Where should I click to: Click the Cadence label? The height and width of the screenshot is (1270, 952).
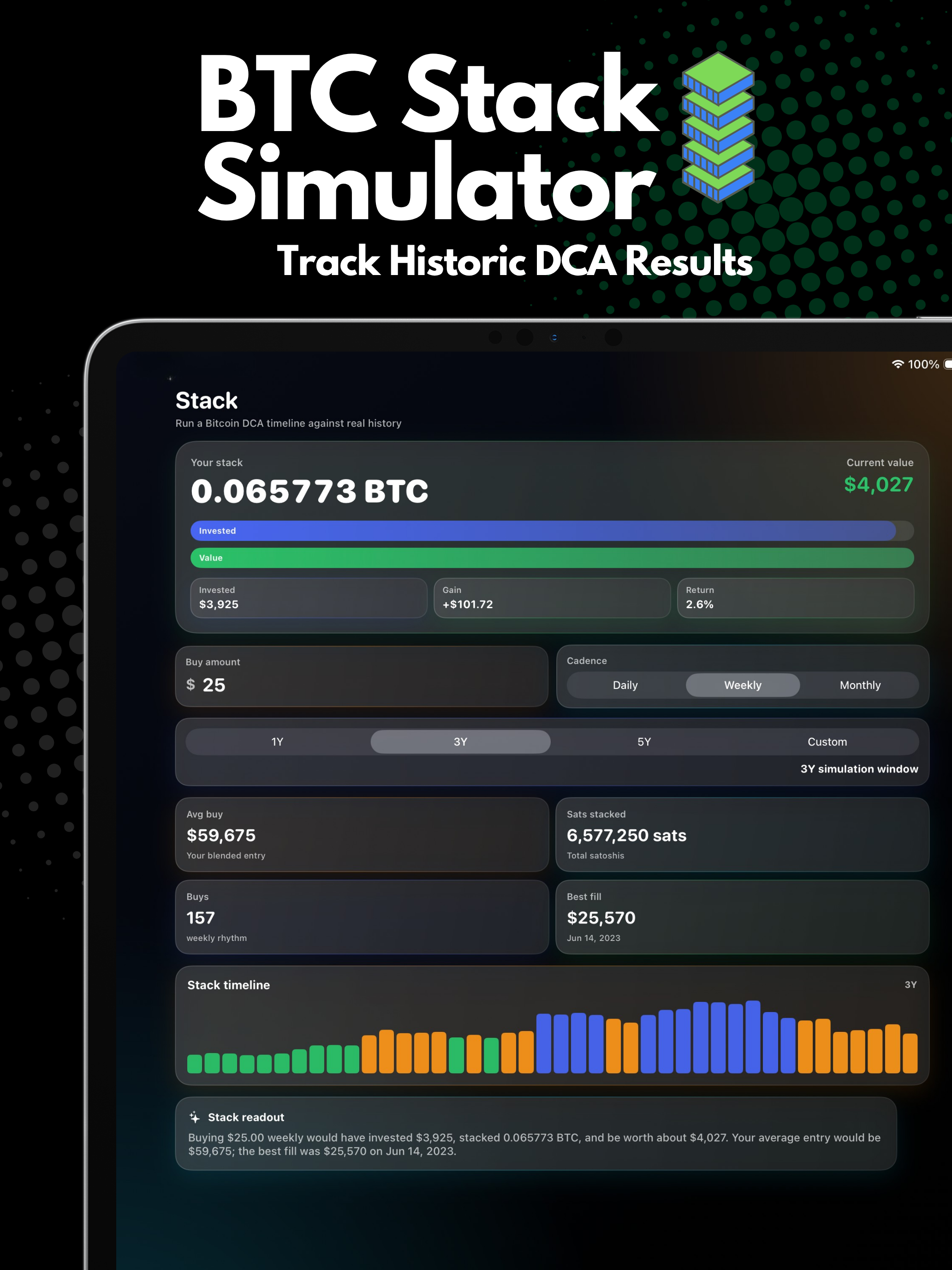click(x=586, y=661)
